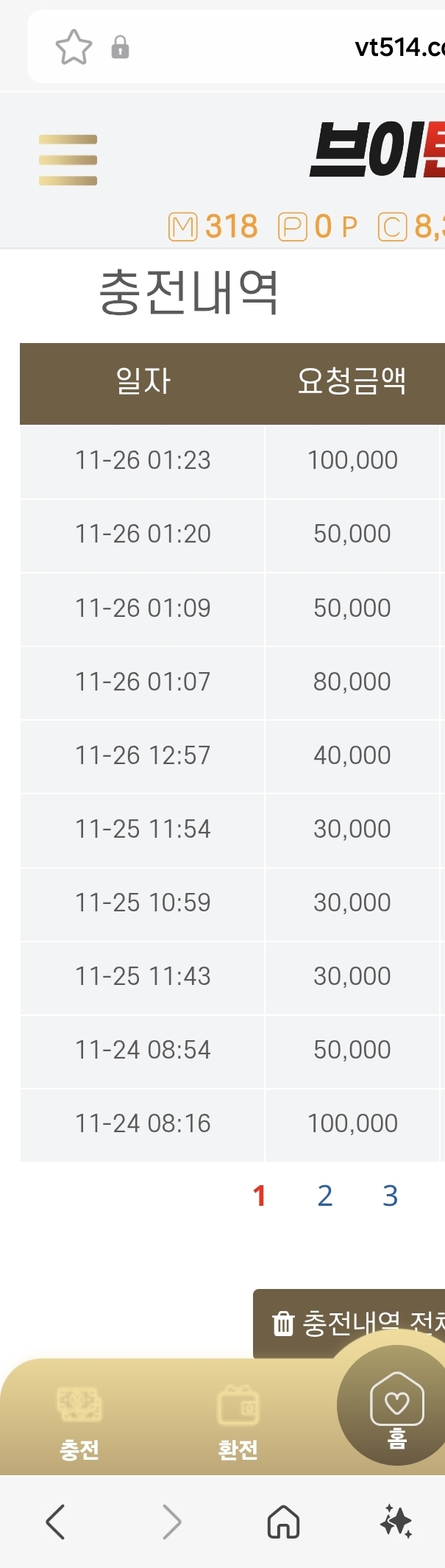Go to page 3 of 충전내역
445x1568 pixels.
[x=390, y=1196]
